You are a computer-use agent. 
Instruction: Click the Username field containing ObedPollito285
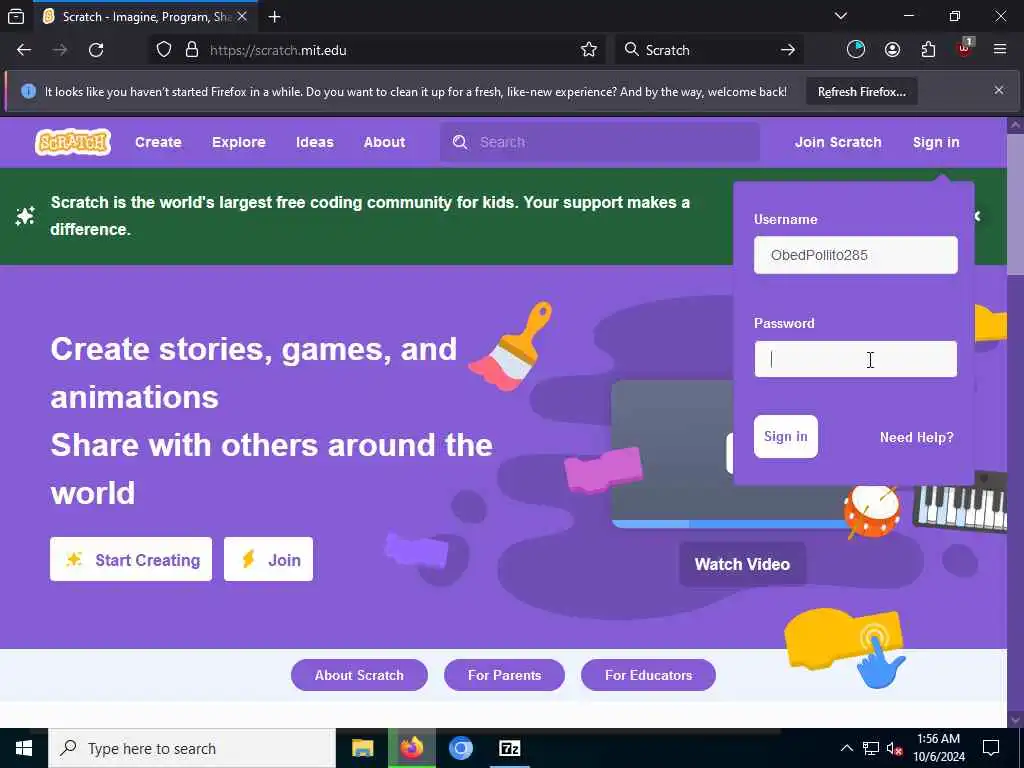click(x=856, y=255)
